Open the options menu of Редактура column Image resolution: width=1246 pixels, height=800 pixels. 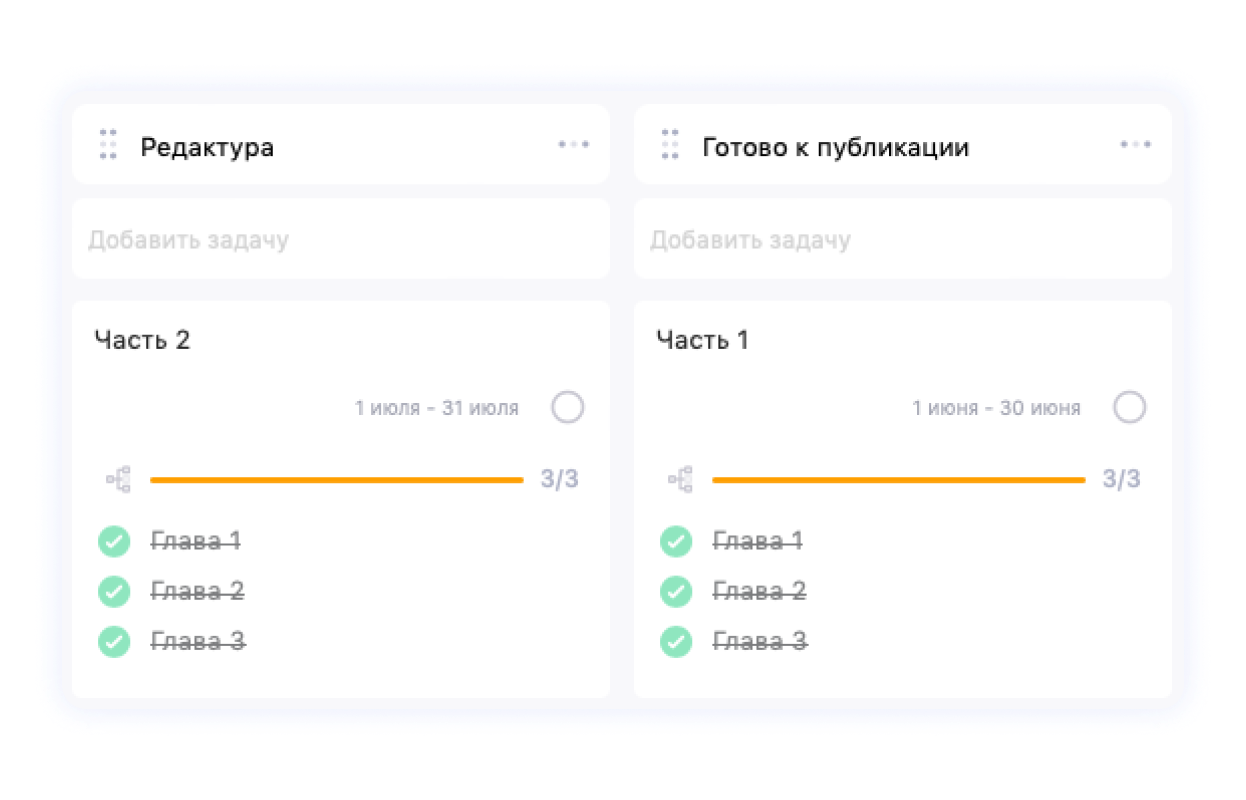pyautogui.click(x=573, y=144)
